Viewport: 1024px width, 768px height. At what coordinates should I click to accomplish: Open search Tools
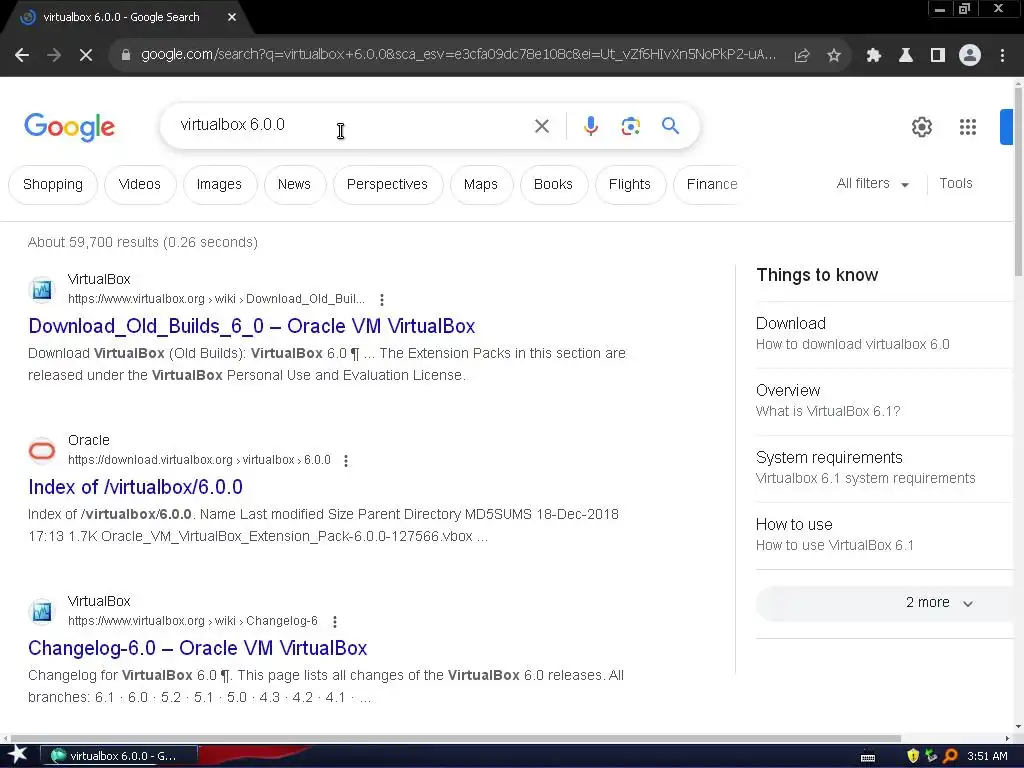(x=956, y=184)
